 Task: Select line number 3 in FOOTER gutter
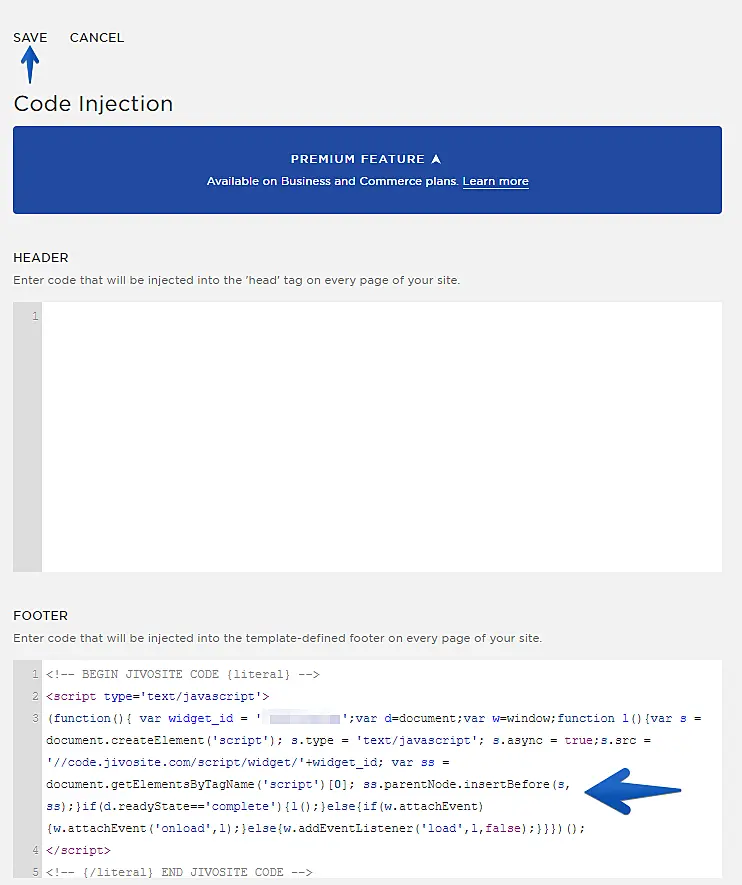click(x=35, y=718)
